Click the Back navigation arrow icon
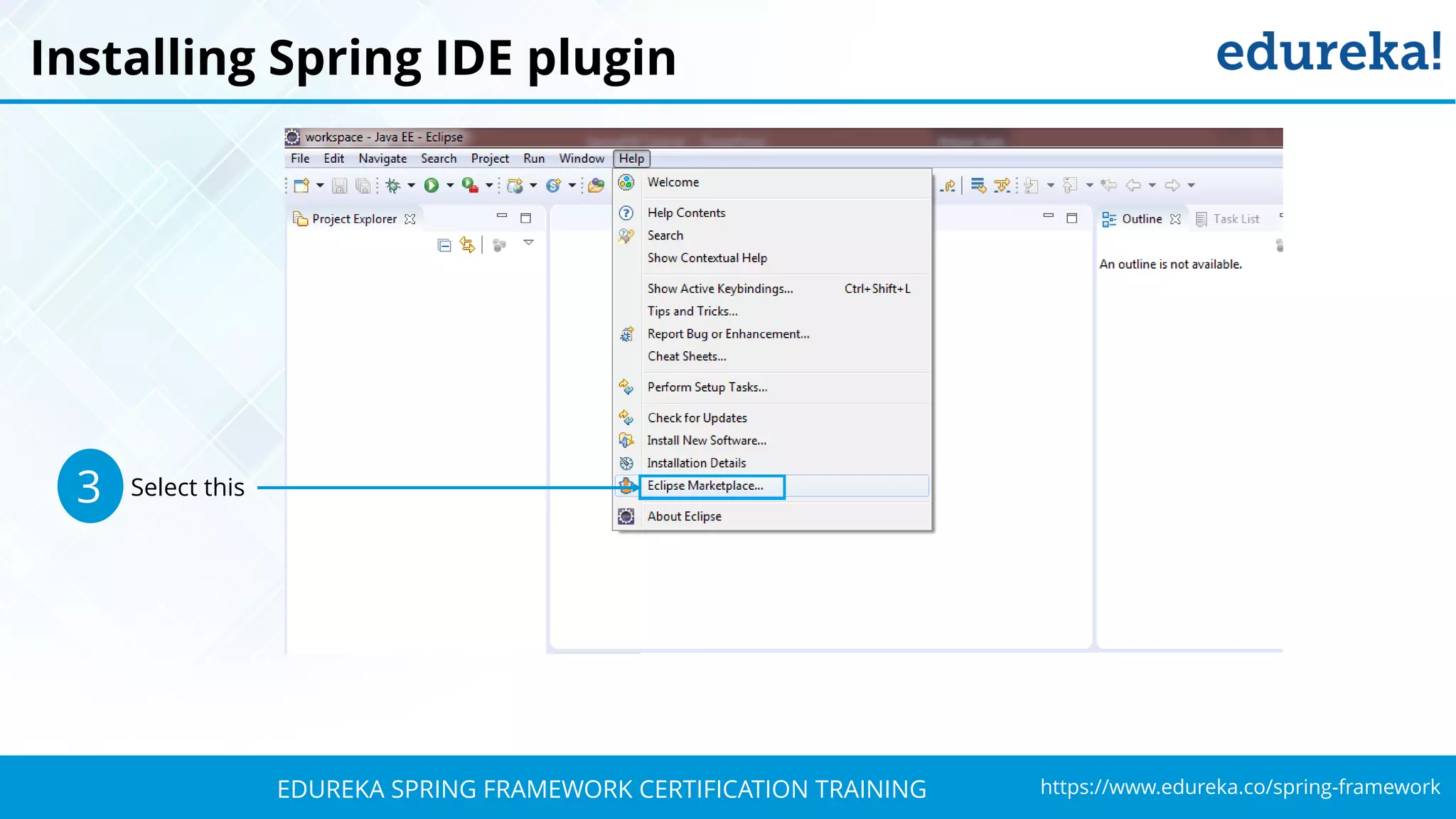Viewport: 1456px width, 819px height. coord(1133,186)
